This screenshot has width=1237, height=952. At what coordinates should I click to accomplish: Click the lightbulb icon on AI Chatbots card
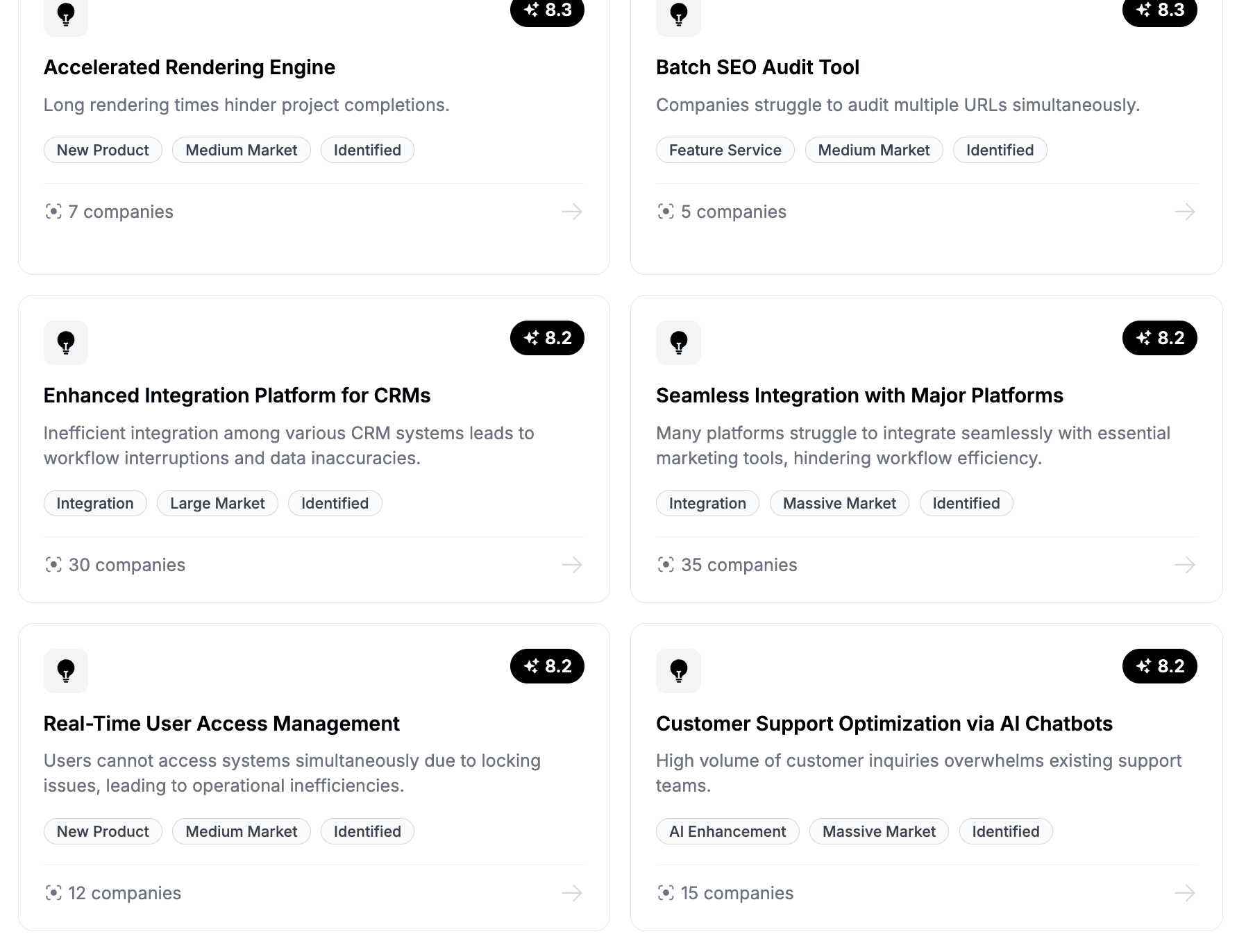coord(678,671)
